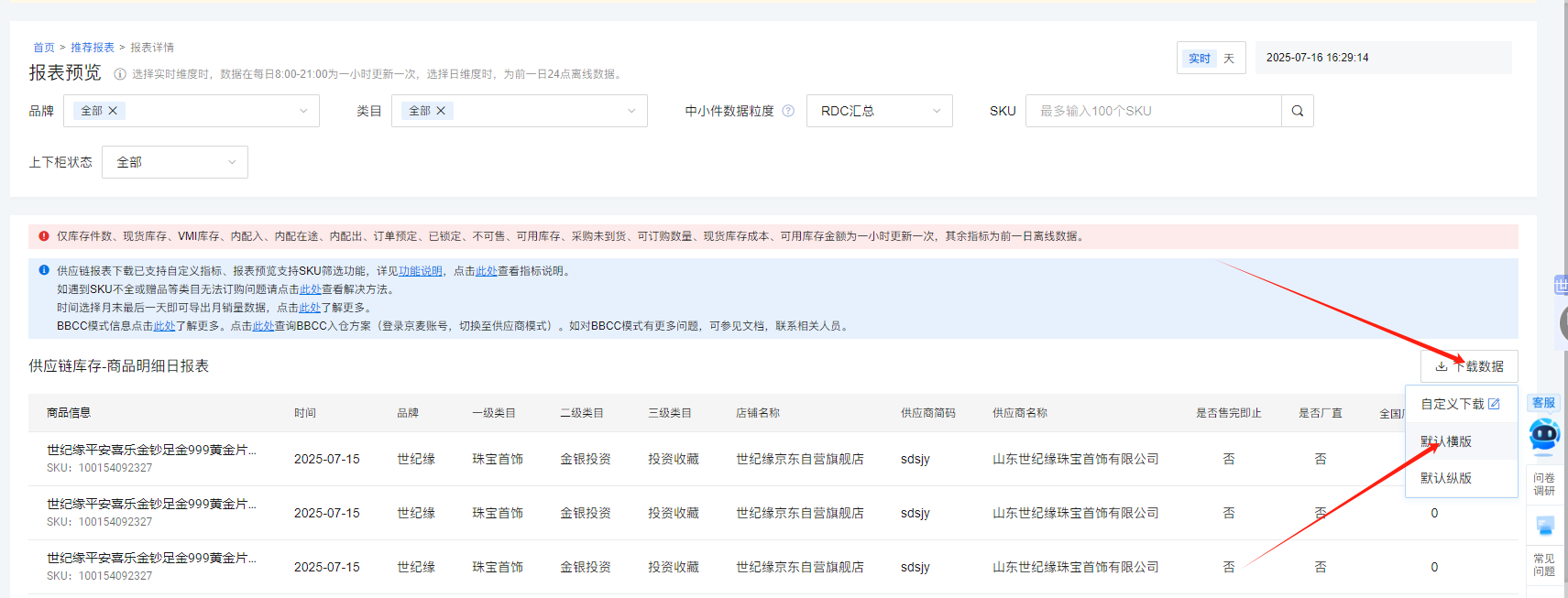Click the 下载数据 button
This screenshot has height=598, width=1568.
[1469, 366]
